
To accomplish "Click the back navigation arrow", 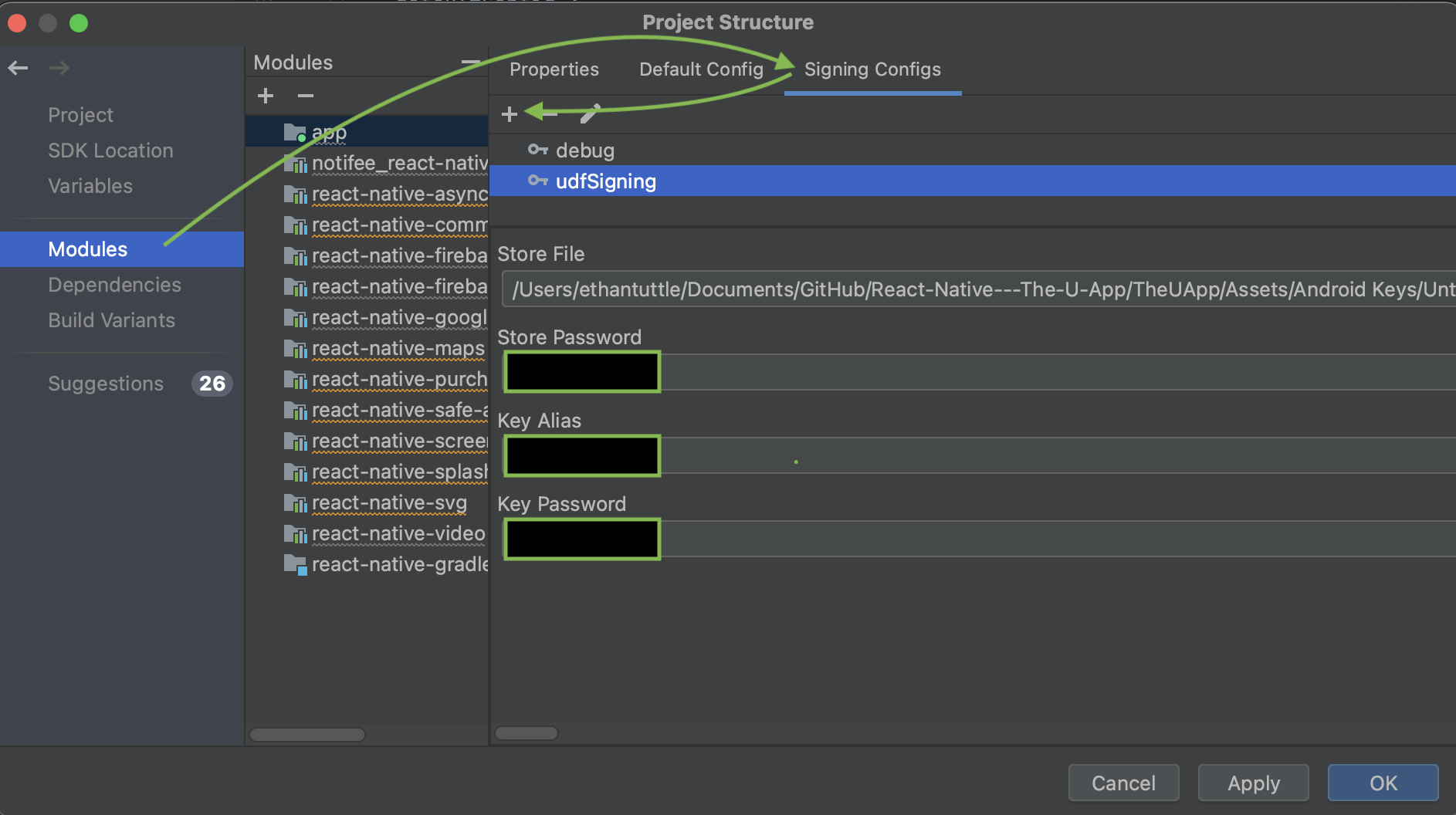I will [19, 68].
